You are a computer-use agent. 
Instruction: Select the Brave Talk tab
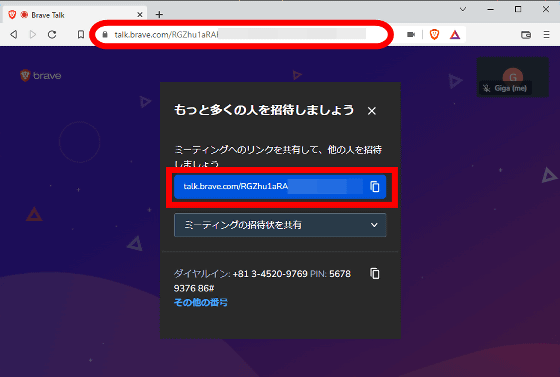[75, 15]
